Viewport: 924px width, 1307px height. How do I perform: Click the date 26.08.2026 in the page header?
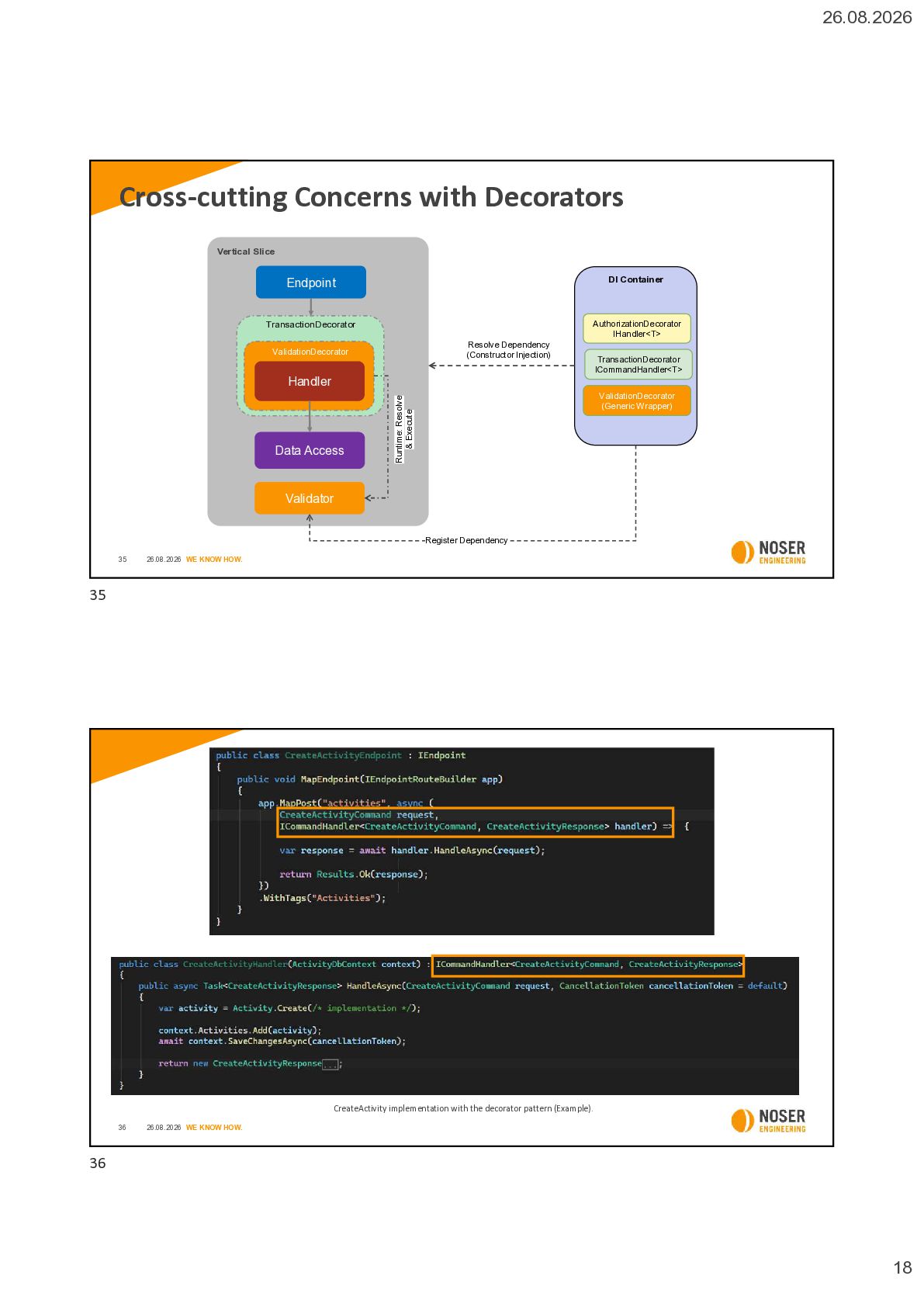point(867,17)
